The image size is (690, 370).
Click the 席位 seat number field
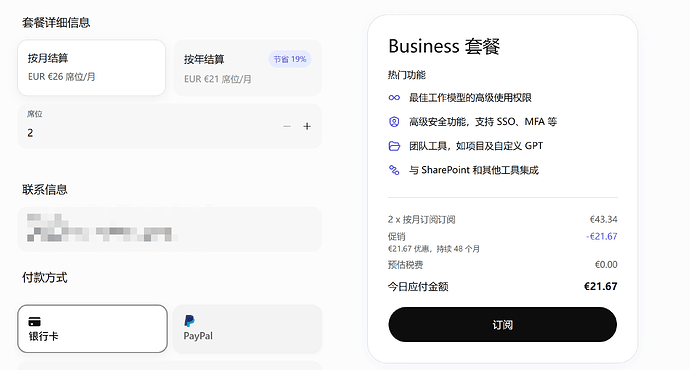pyautogui.click(x=169, y=126)
